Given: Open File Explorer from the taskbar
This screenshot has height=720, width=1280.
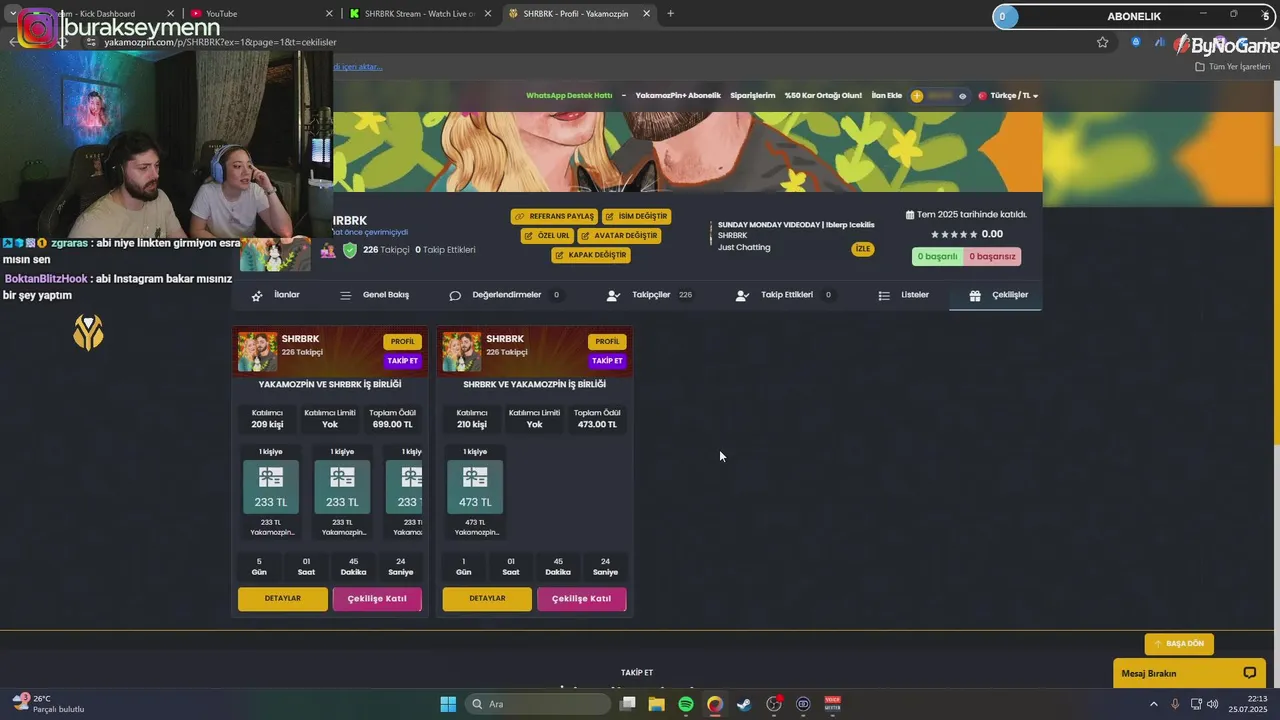Looking at the screenshot, I should coord(656,704).
